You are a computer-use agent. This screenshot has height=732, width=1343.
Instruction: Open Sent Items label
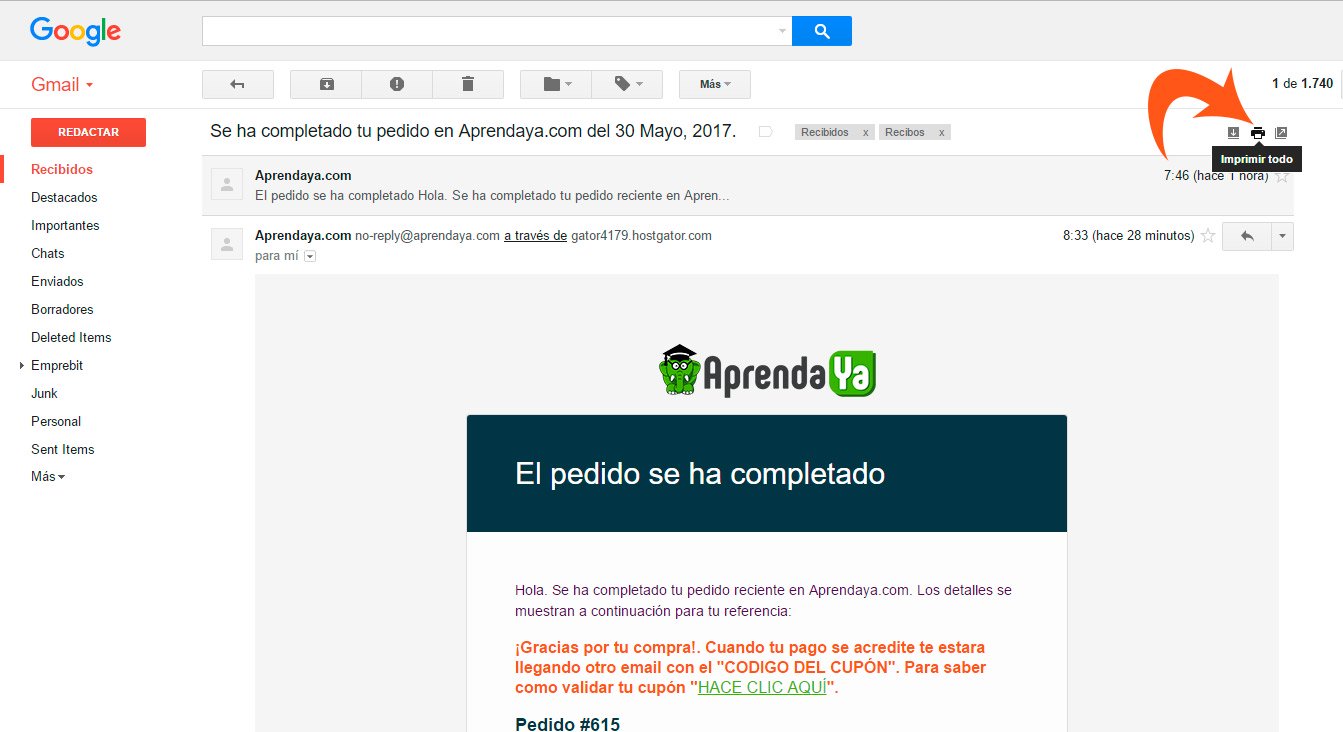point(62,449)
